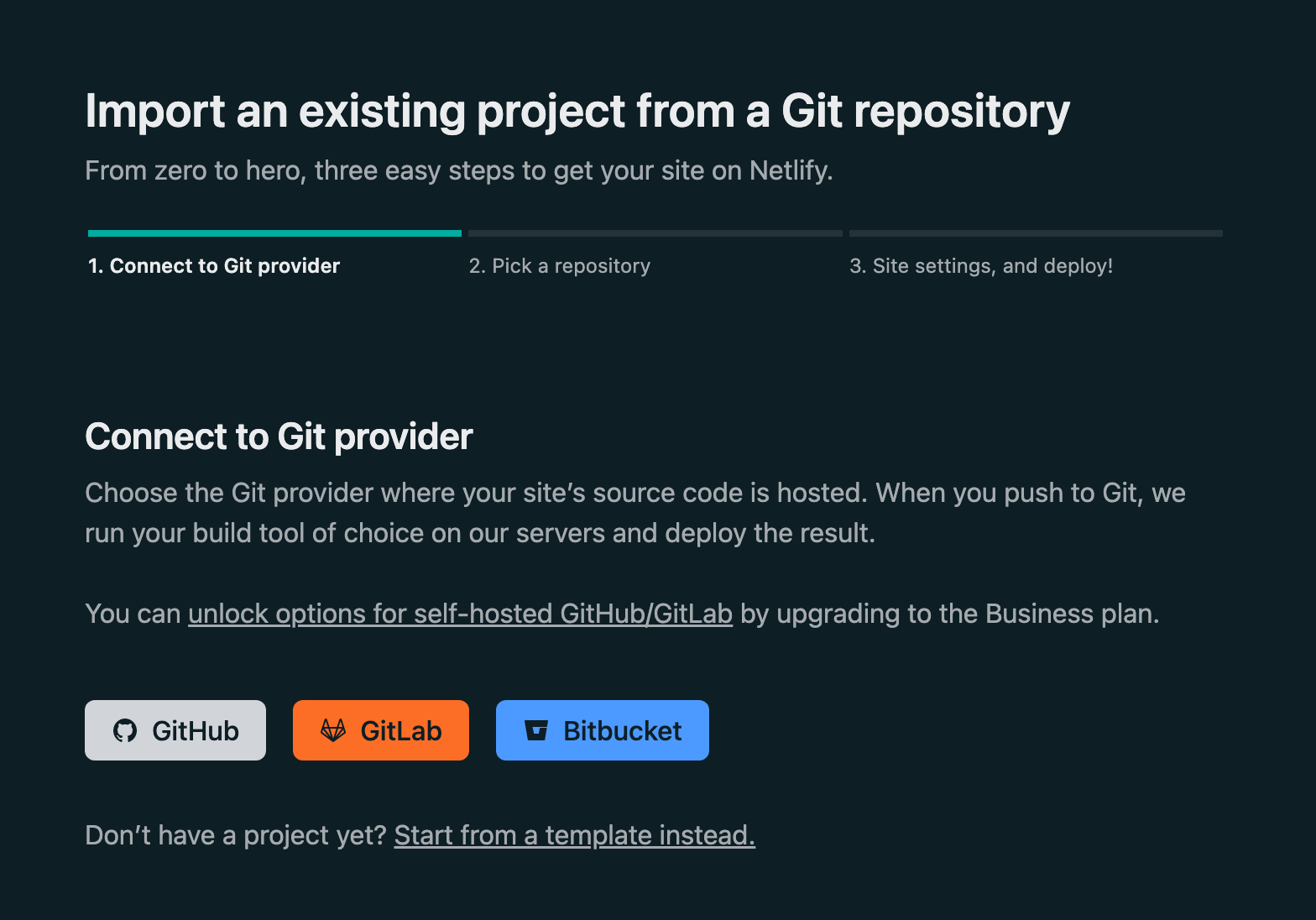Click the third gray progress bar segment

point(1036,233)
